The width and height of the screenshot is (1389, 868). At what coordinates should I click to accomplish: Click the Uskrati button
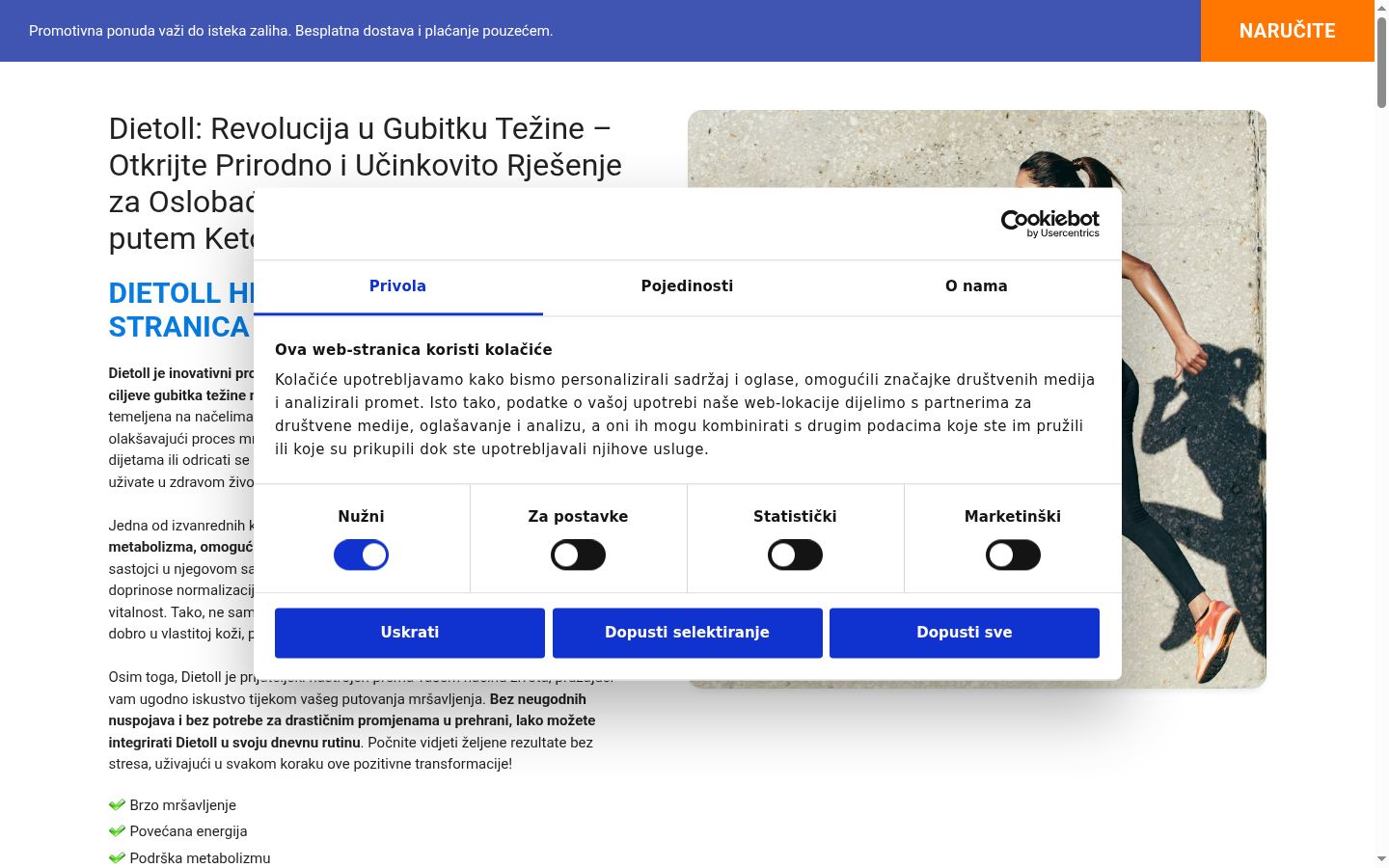click(410, 633)
